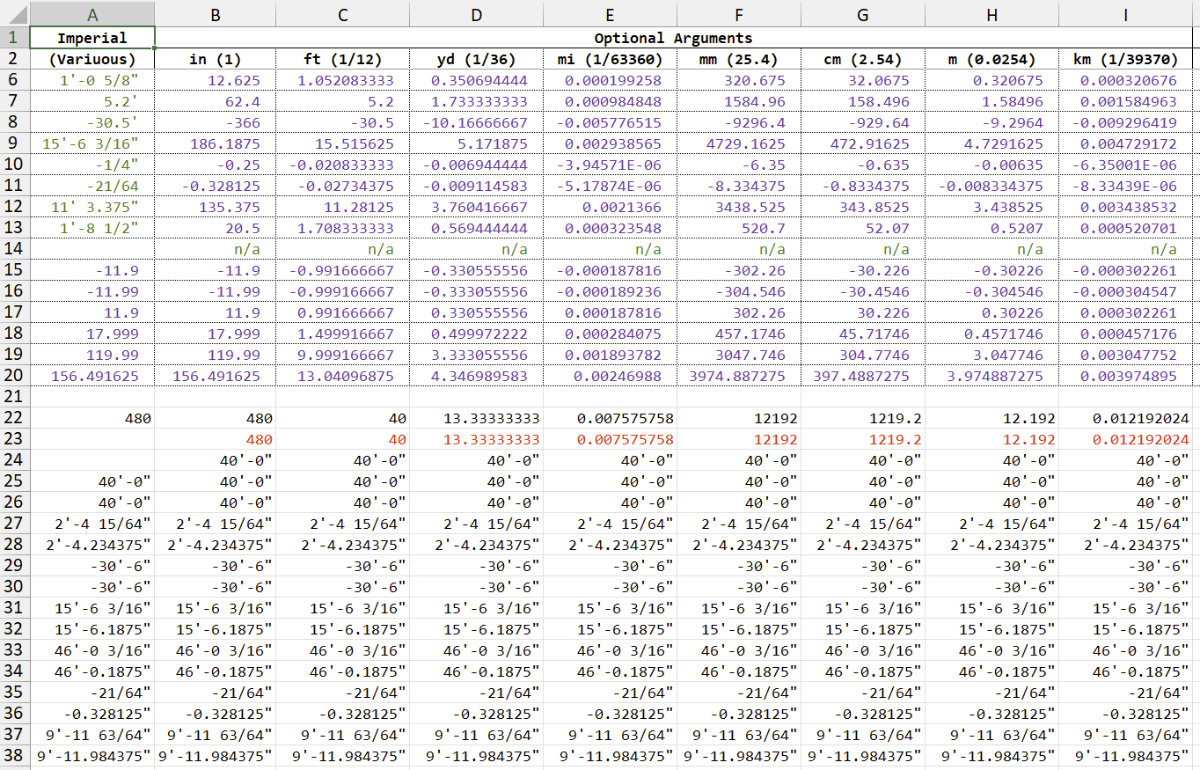The image size is (1200, 770).
Task: Select column A header
Action: tap(93, 14)
